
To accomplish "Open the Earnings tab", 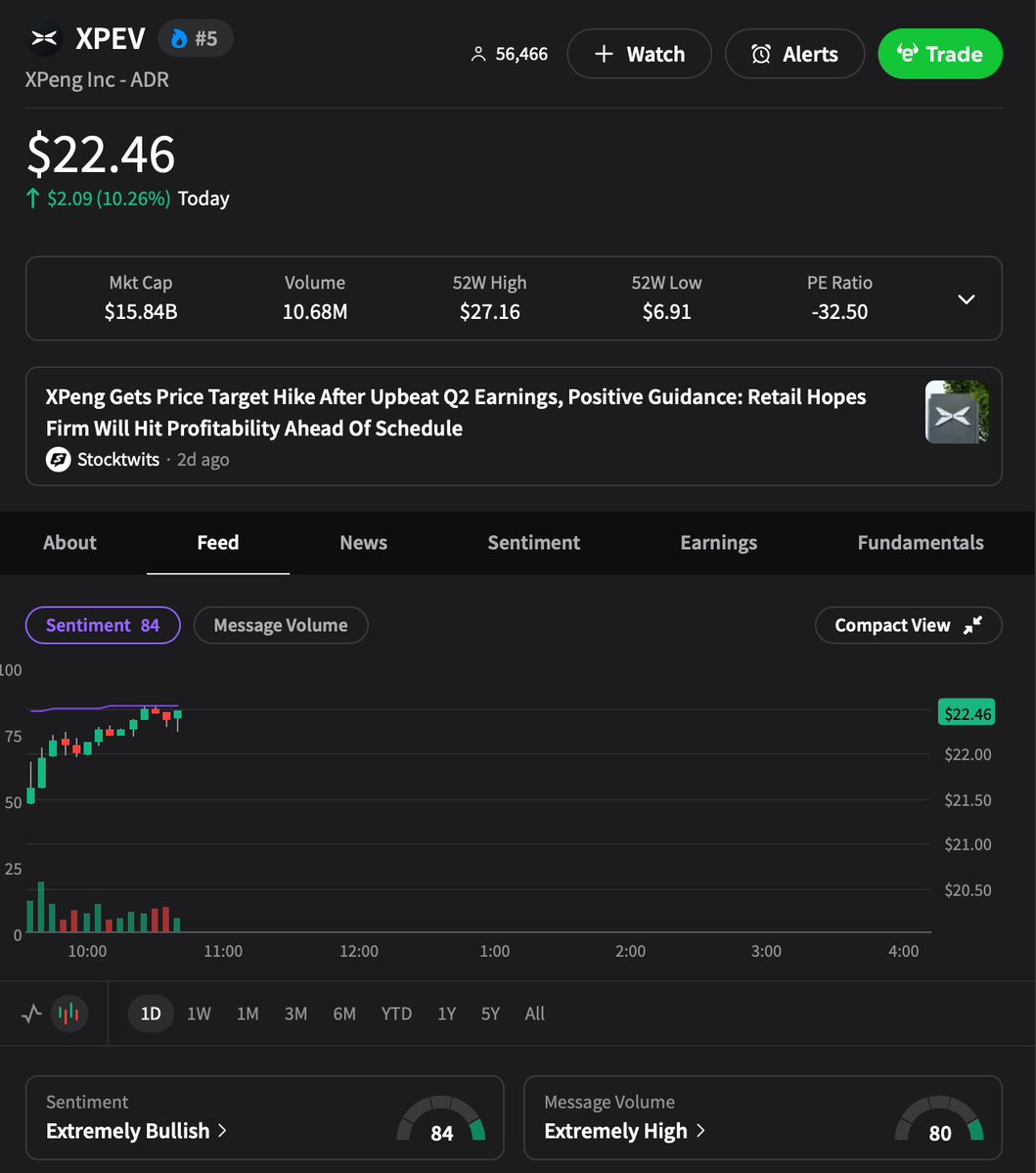I will click(719, 542).
